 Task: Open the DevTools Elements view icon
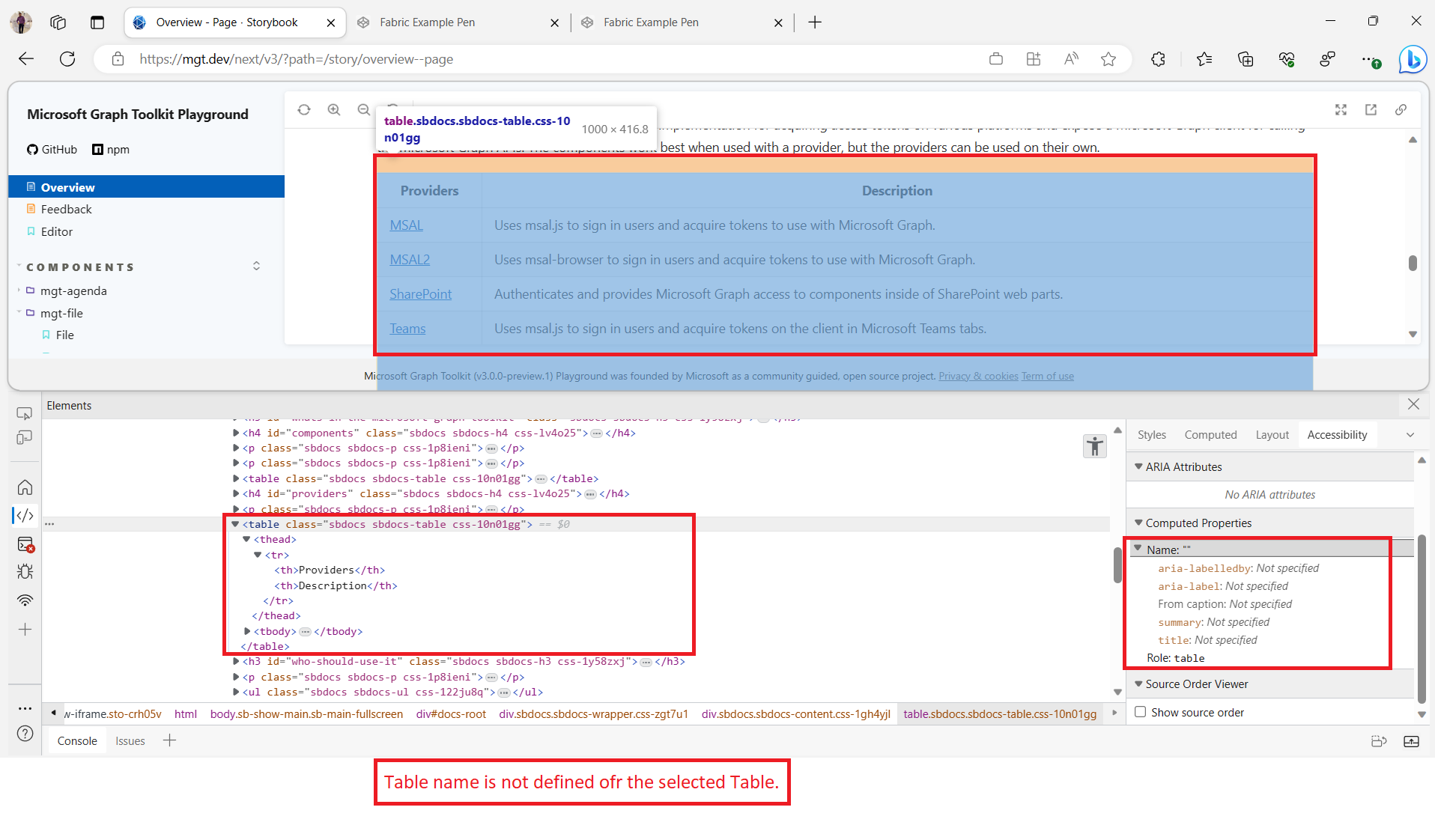(25, 515)
